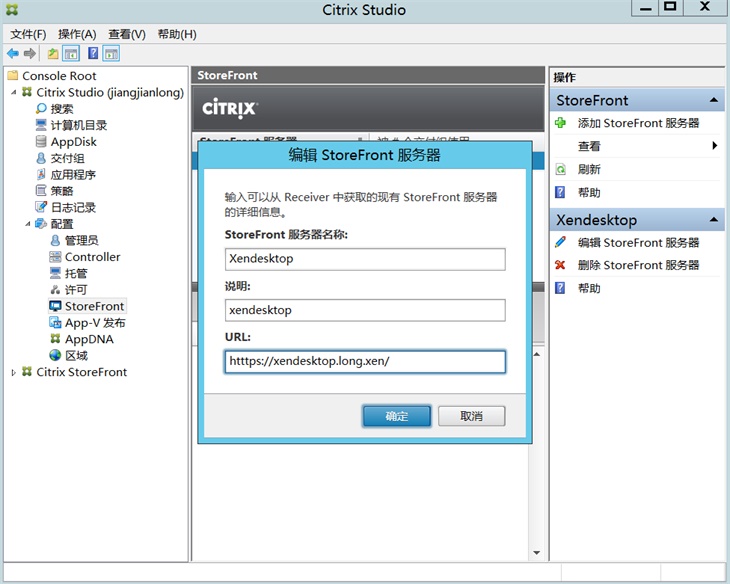Confirm with the 确定 button
730x584 pixels.
pyautogui.click(x=397, y=416)
